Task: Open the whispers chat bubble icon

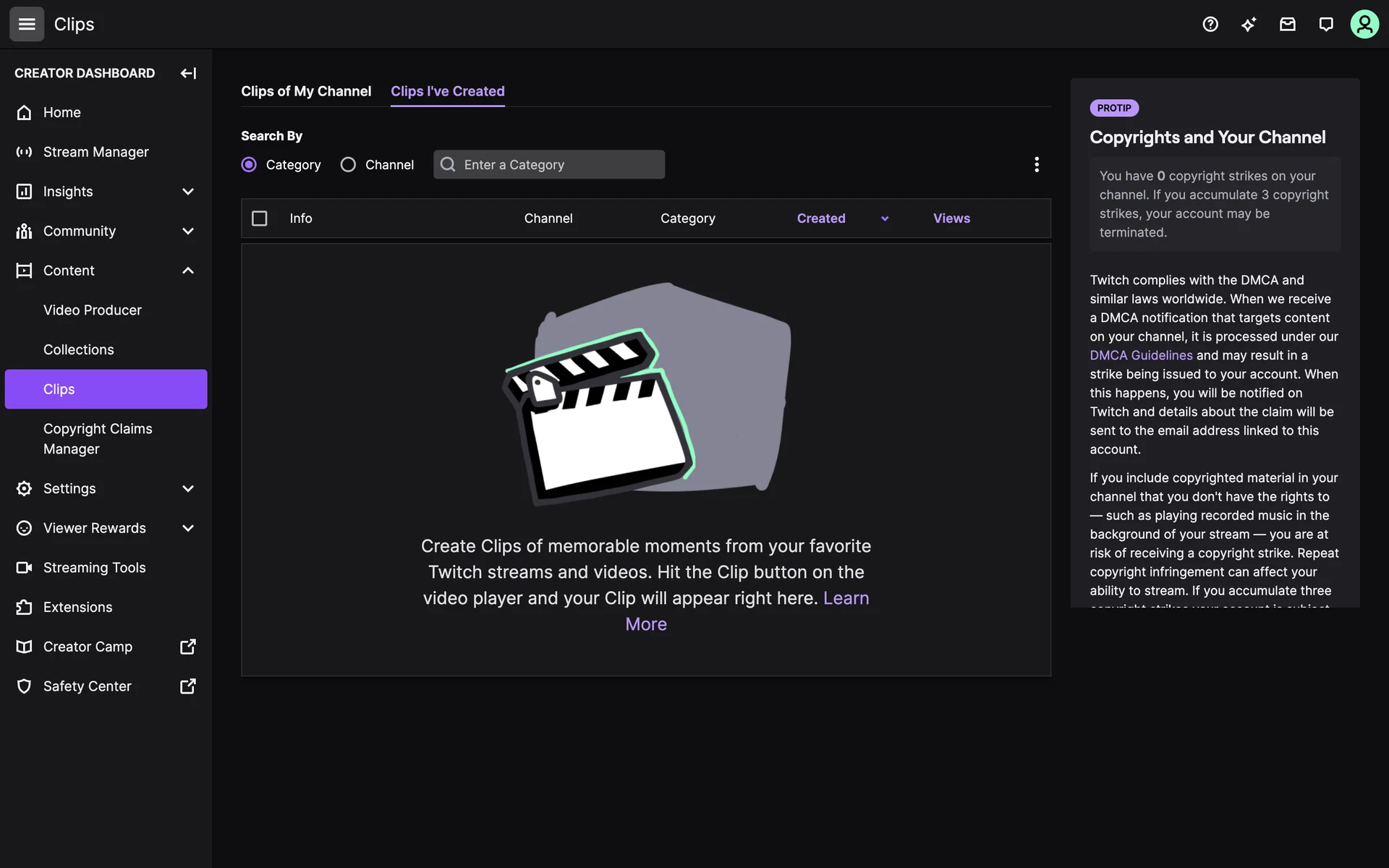Action: pyautogui.click(x=1325, y=25)
